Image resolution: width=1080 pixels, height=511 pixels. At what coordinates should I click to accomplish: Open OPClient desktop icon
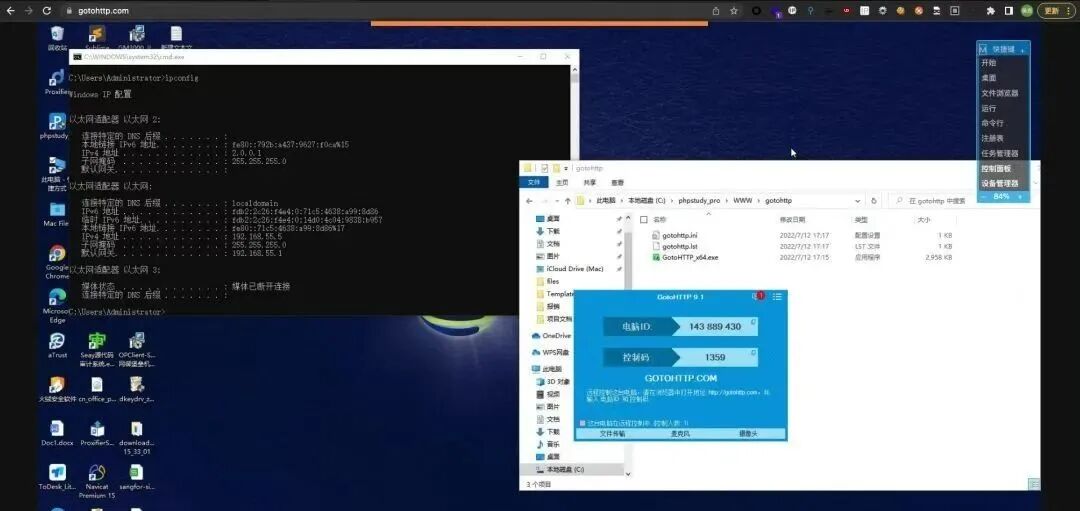click(136, 350)
